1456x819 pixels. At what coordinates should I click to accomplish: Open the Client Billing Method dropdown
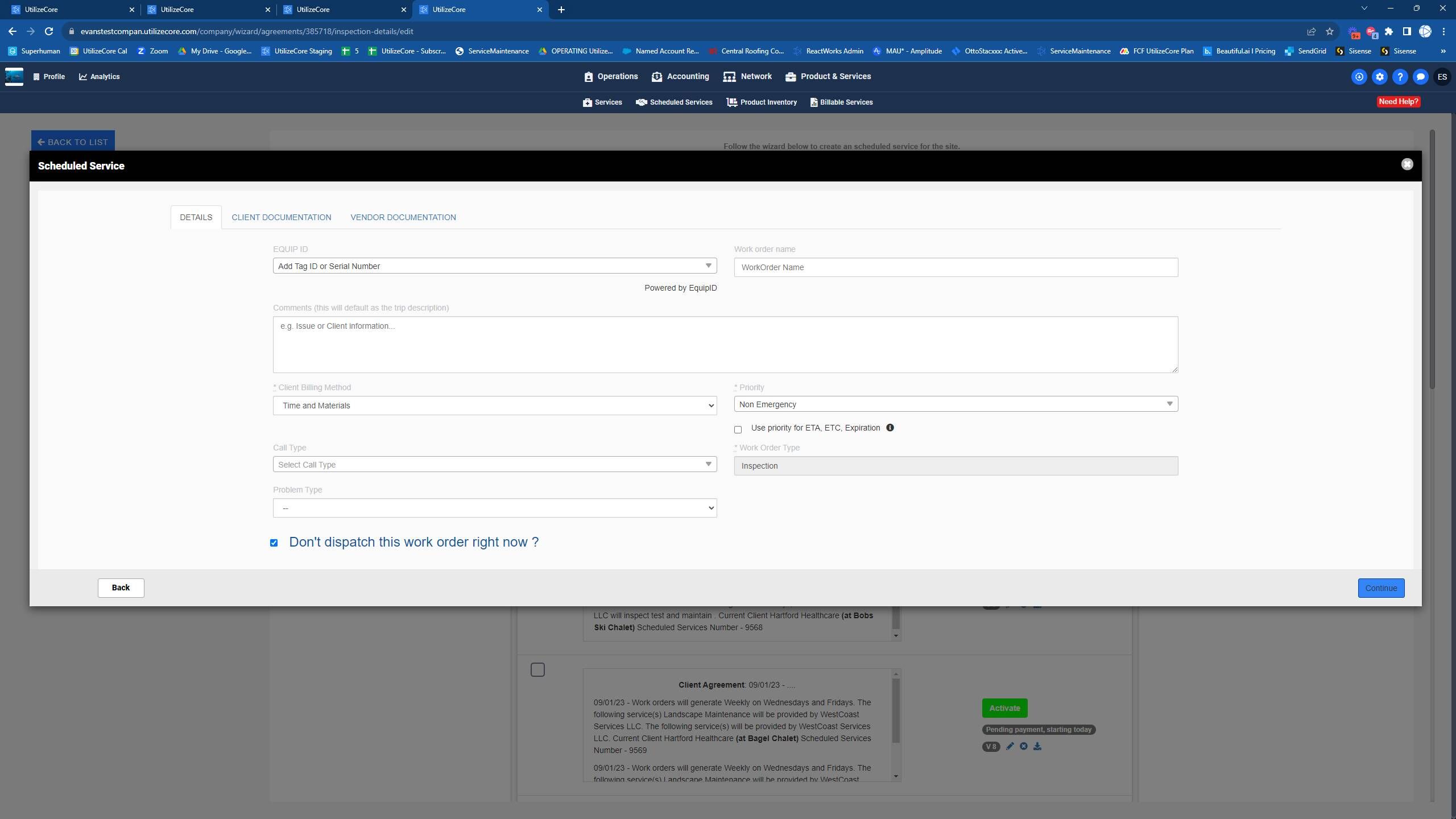coord(494,406)
